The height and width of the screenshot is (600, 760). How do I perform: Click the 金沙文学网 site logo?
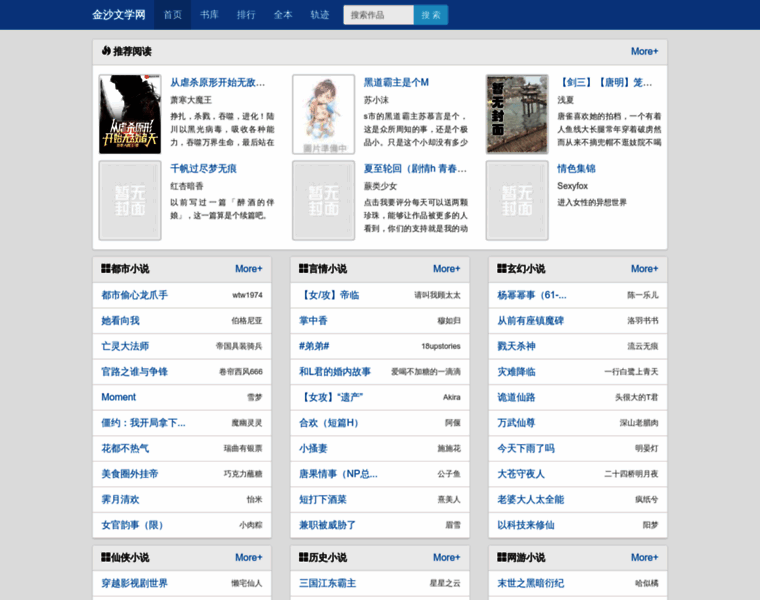coord(119,15)
